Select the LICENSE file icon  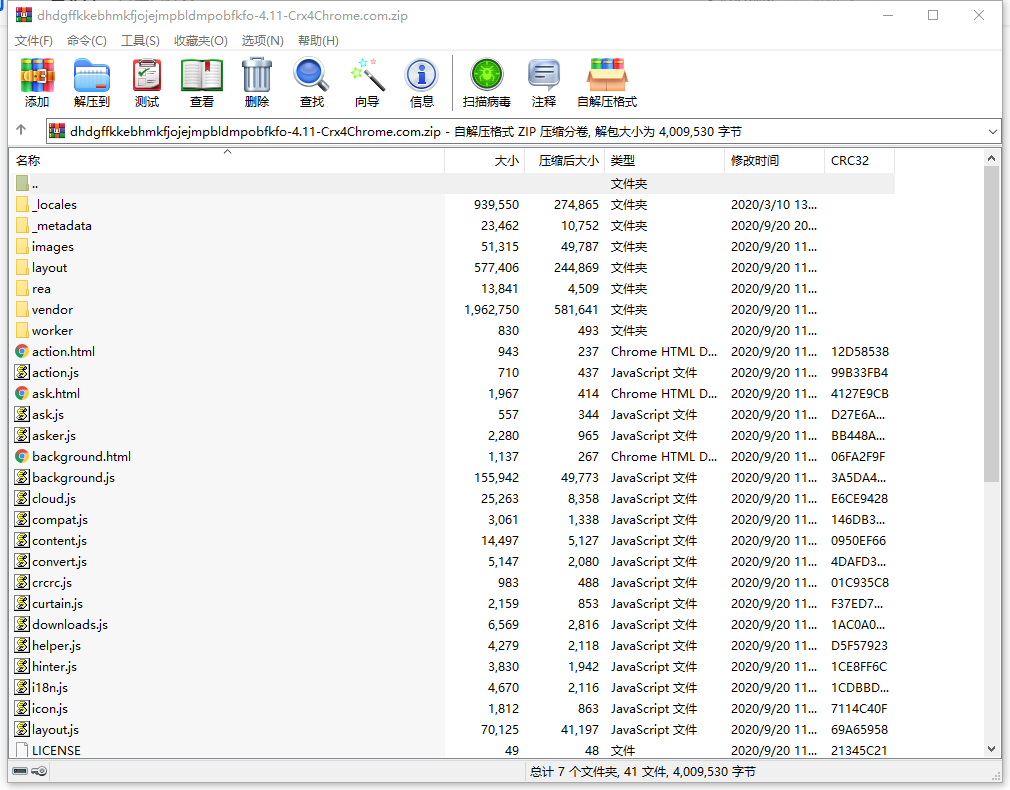23,751
